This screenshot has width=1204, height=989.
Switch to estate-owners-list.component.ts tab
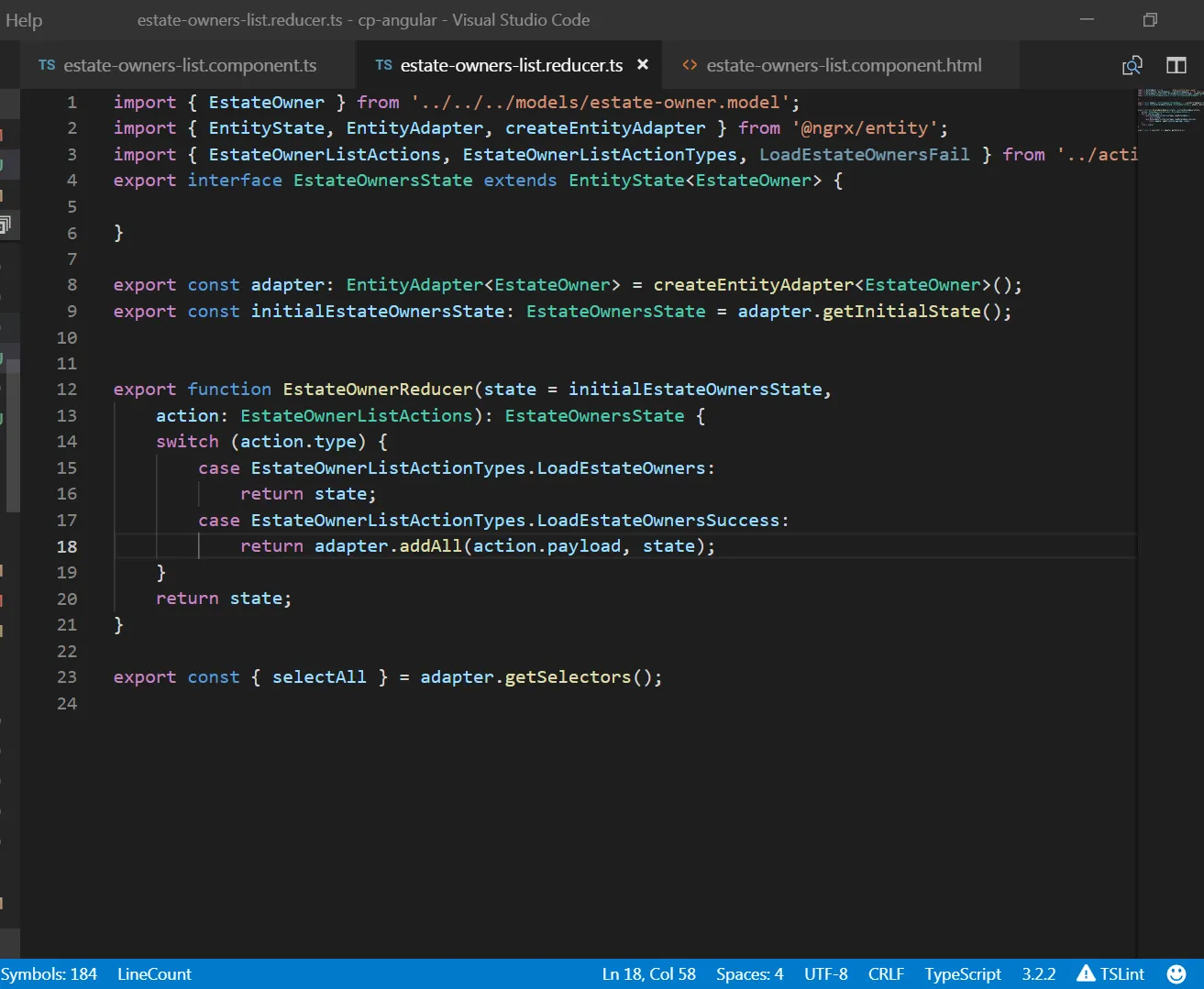click(189, 65)
